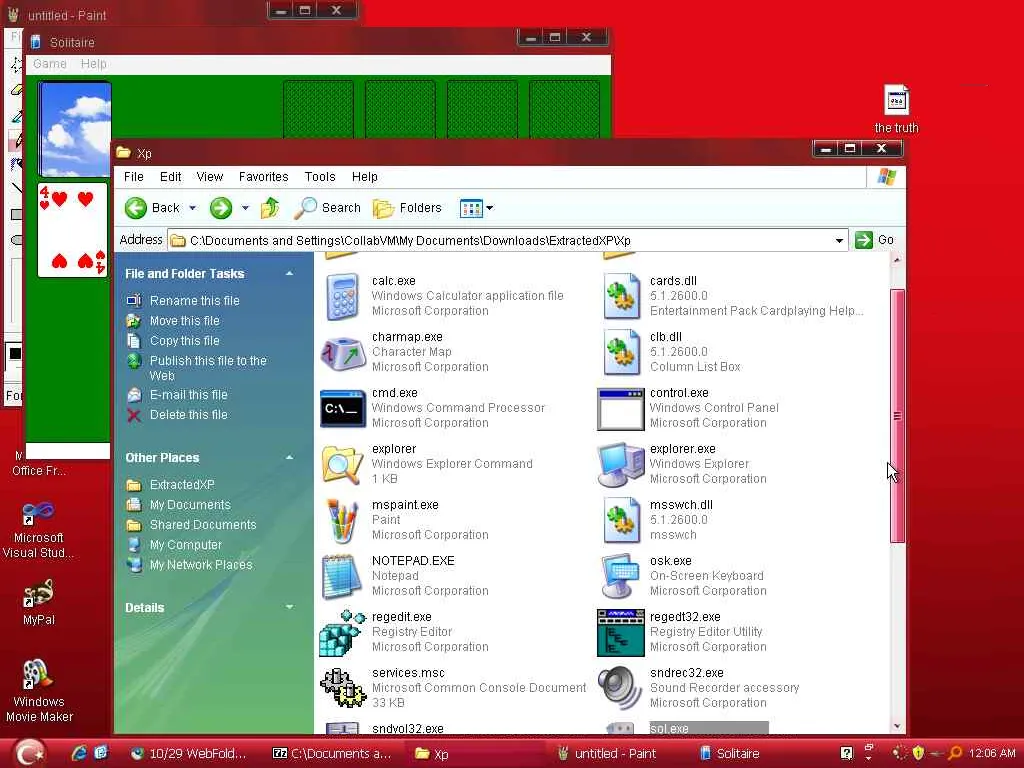Go to Shared Documents
1024x768 pixels.
pos(203,524)
